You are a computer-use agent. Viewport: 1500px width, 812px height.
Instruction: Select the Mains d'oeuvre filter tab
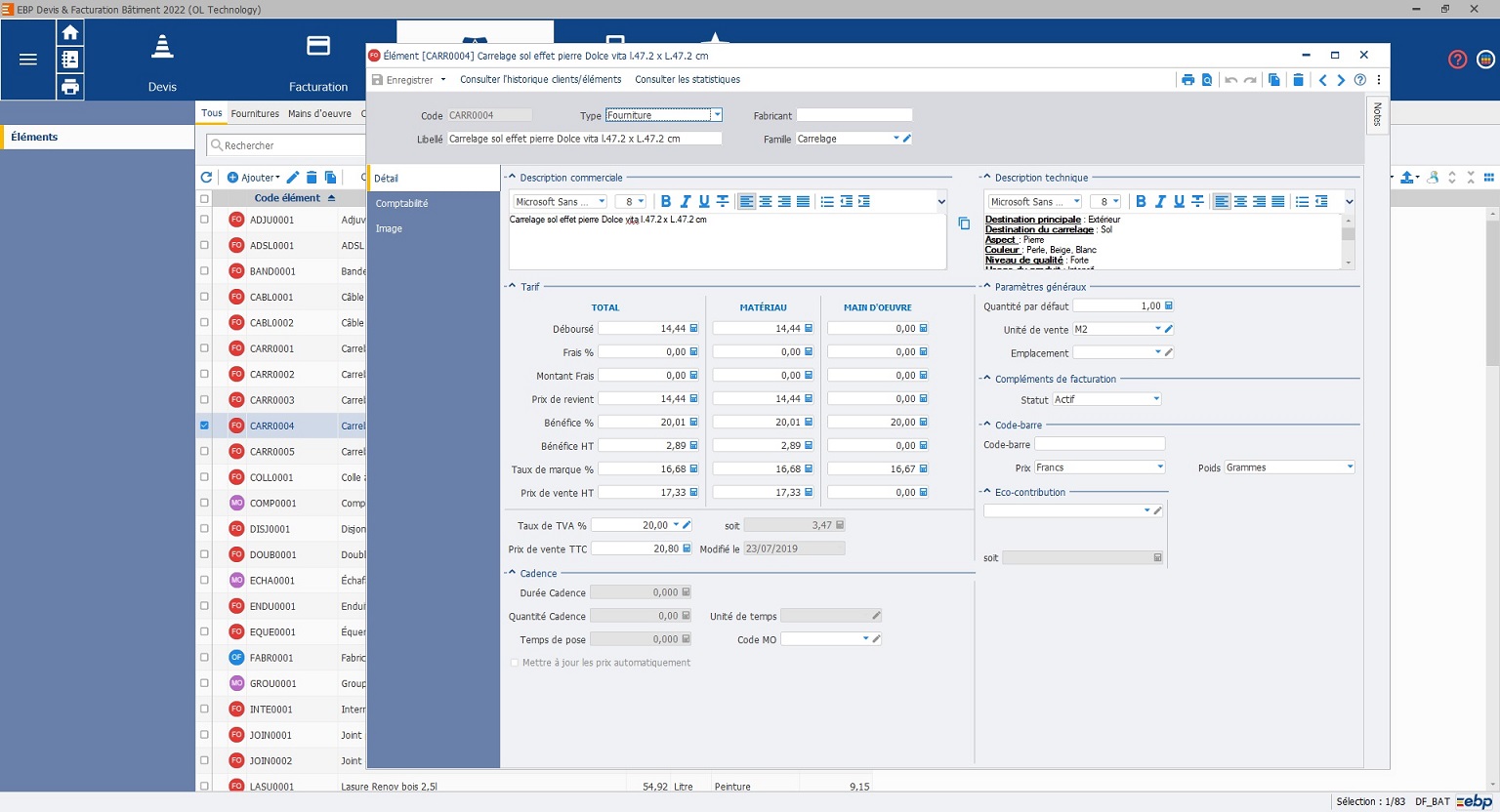(x=319, y=113)
